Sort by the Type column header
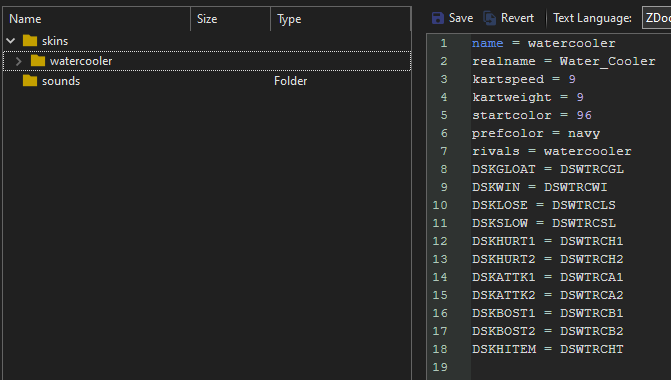The height and width of the screenshot is (380, 671). 341,19
